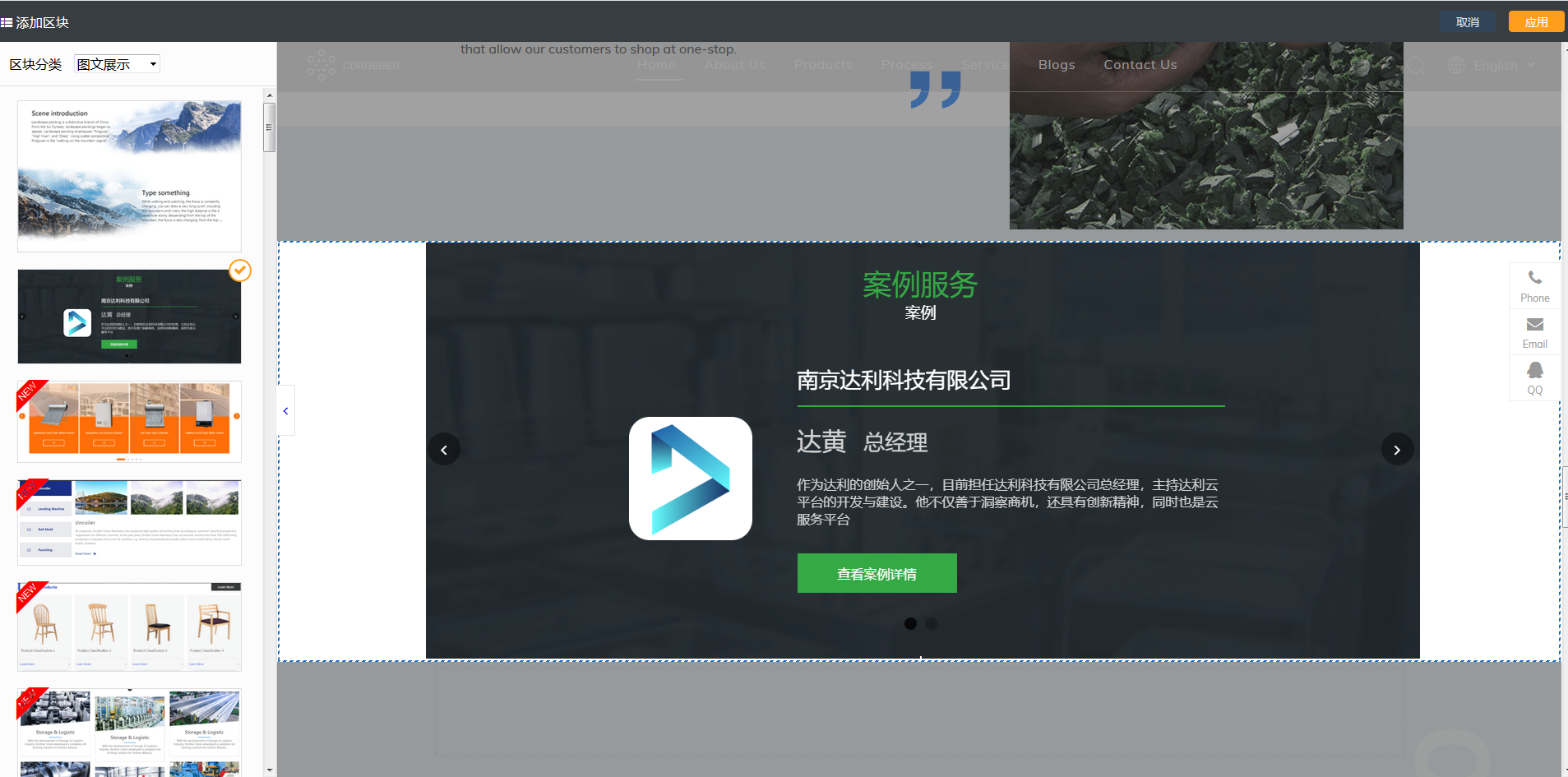Open the 图文展示 category dropdown
The image size is (1568, 777).
pyautogui.click(x=117, y=64)
